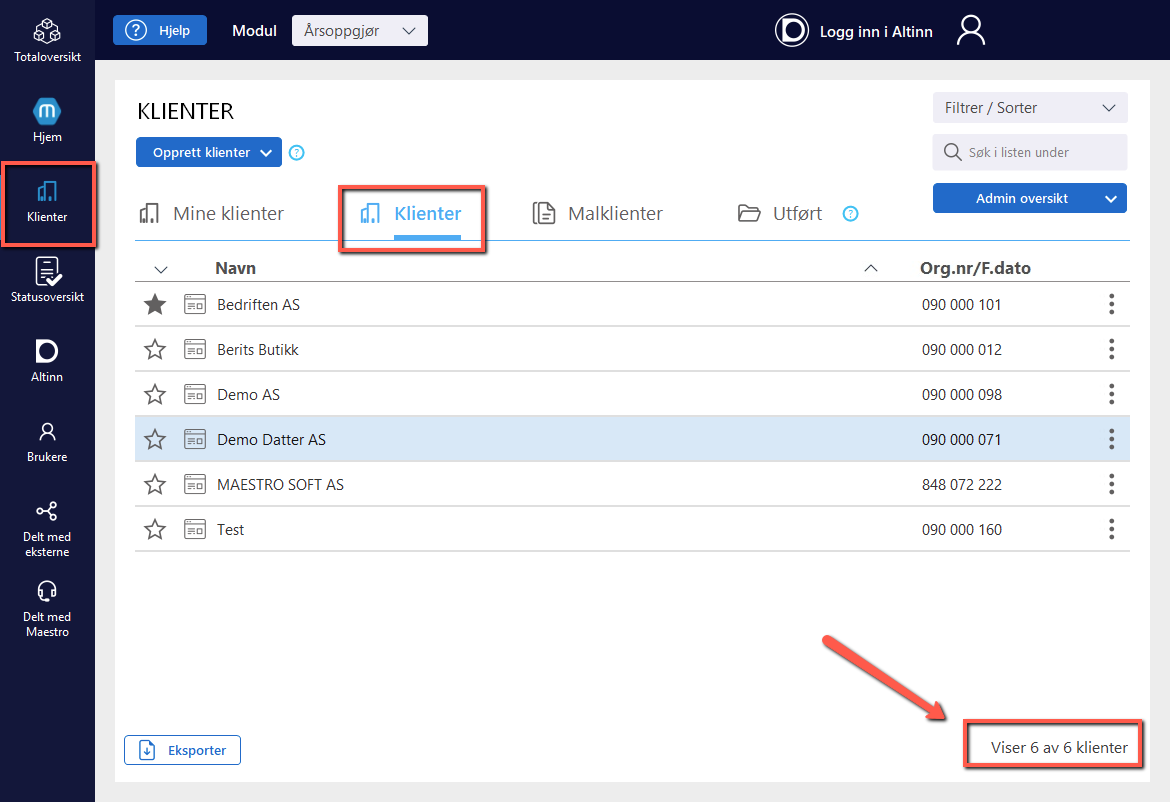Click client card icon for Demo AS
The width and height of the screenshot is (1171, 802).
point(195,394)
